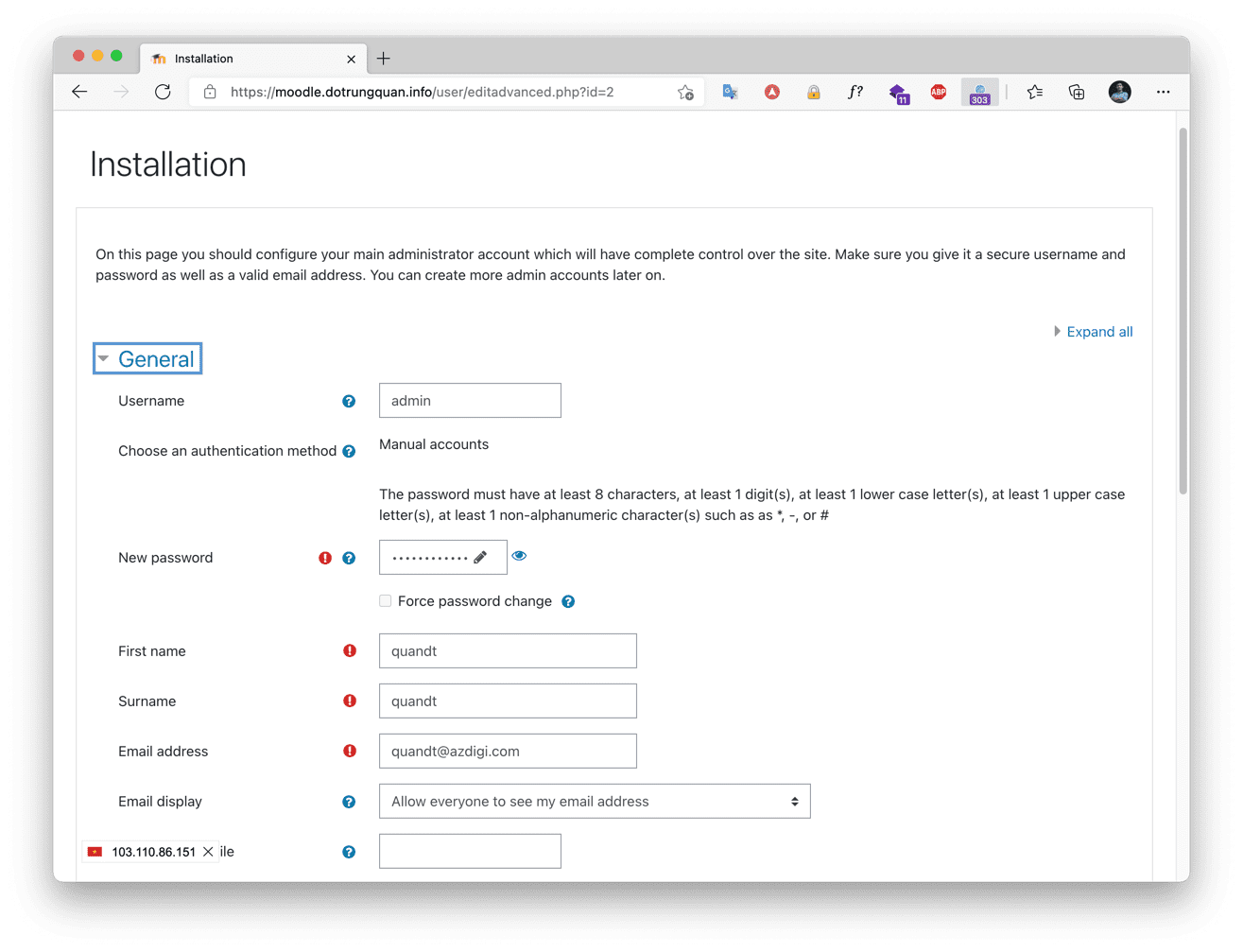Click required icon beside Surname
This screenshot has height=952, width=1243.
point(350,701)
